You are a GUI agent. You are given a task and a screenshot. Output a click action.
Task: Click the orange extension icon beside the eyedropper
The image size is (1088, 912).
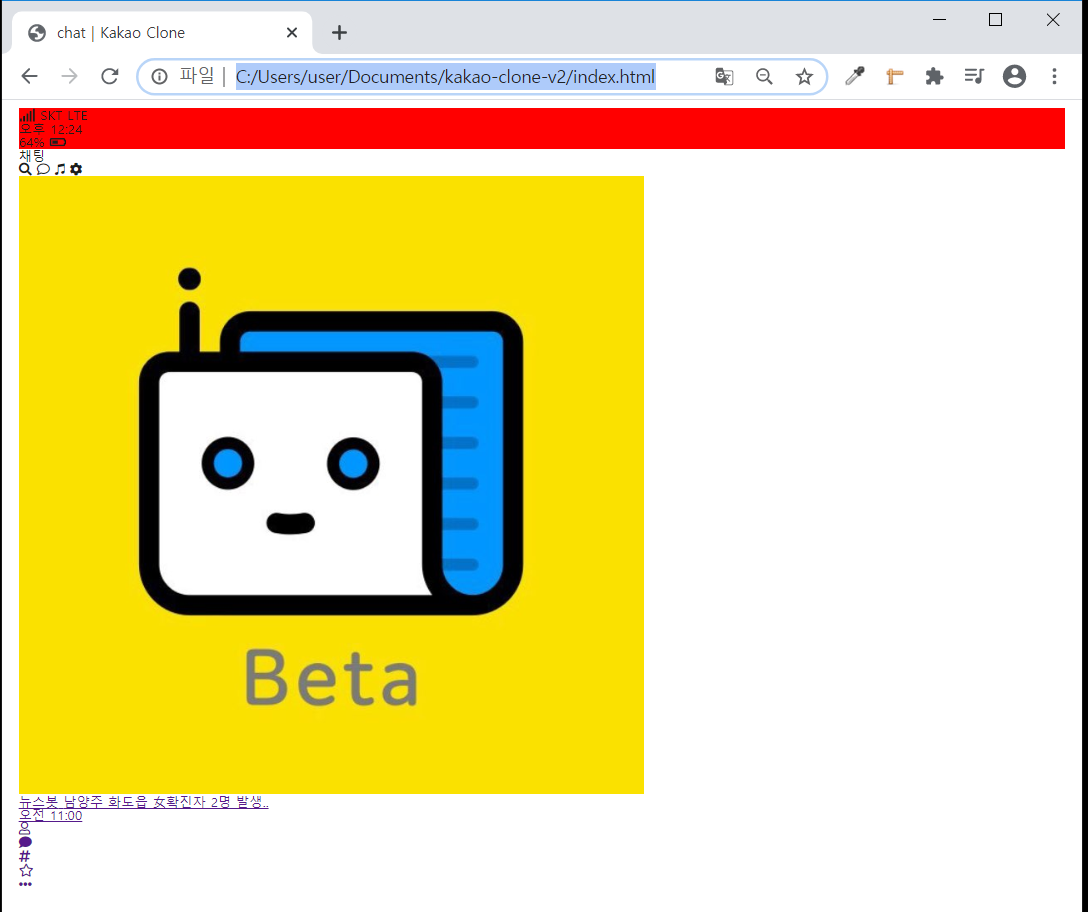(x=894, y=76)
